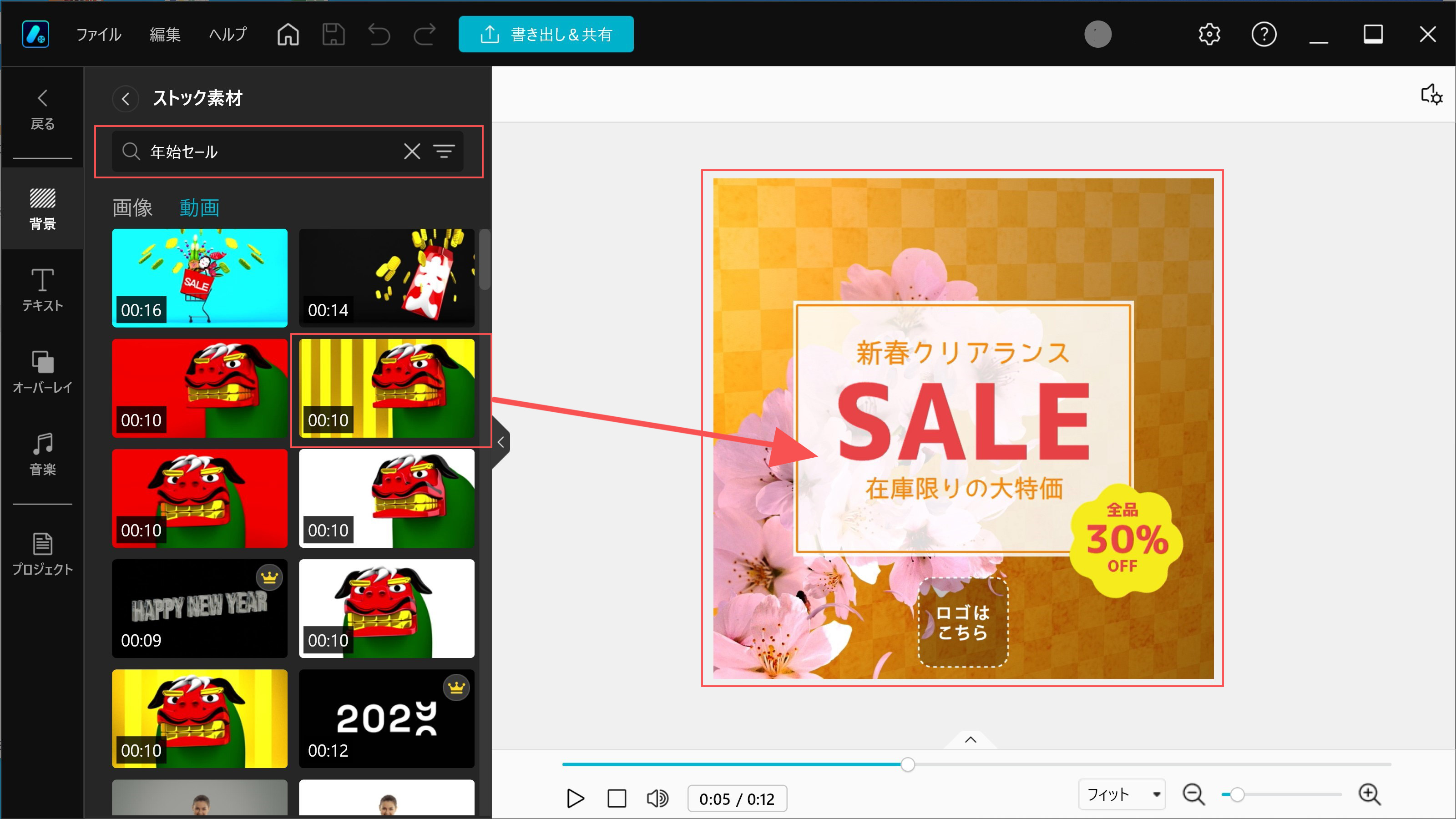Stop the preview playback

click(617, 799)
